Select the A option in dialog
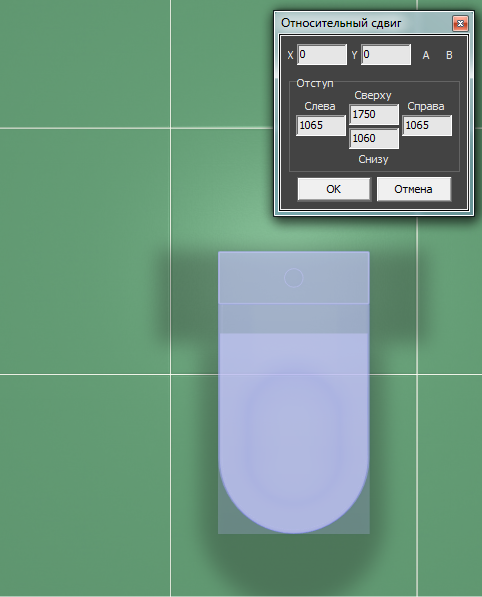482x597 pixels. click(426, 55)
